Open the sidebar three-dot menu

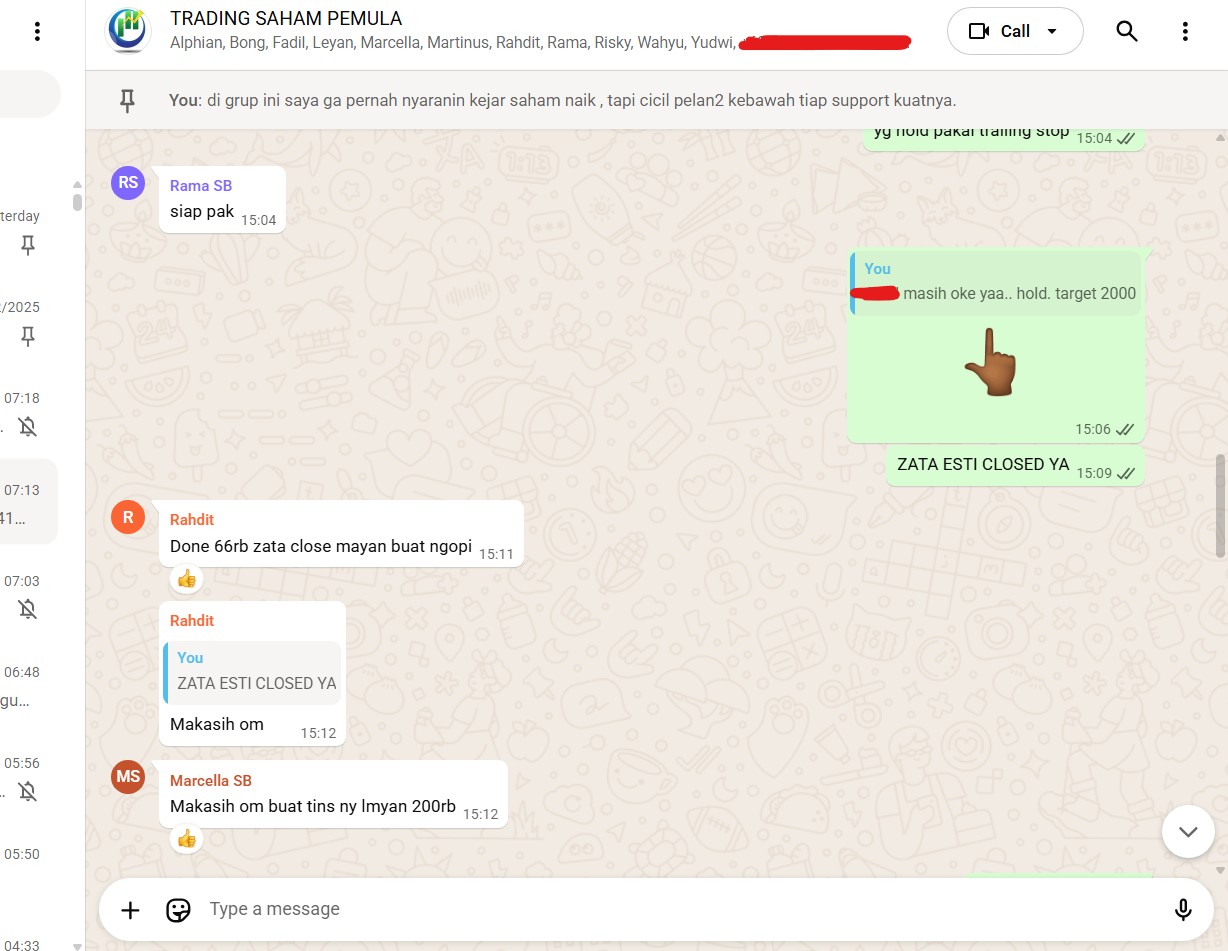(x=37, y=31)
